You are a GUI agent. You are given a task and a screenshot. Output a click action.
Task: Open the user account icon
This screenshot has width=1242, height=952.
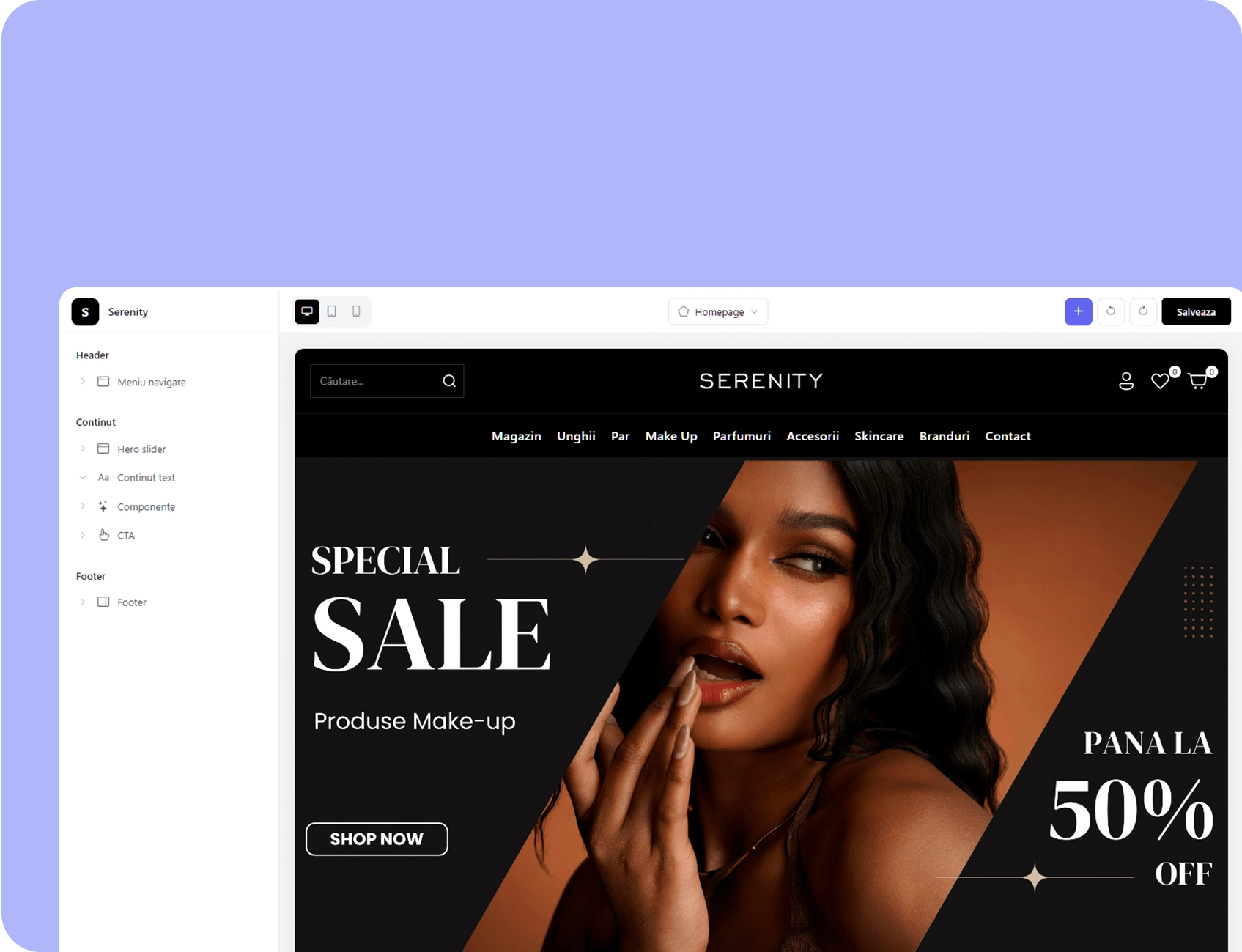[1126, 381]
